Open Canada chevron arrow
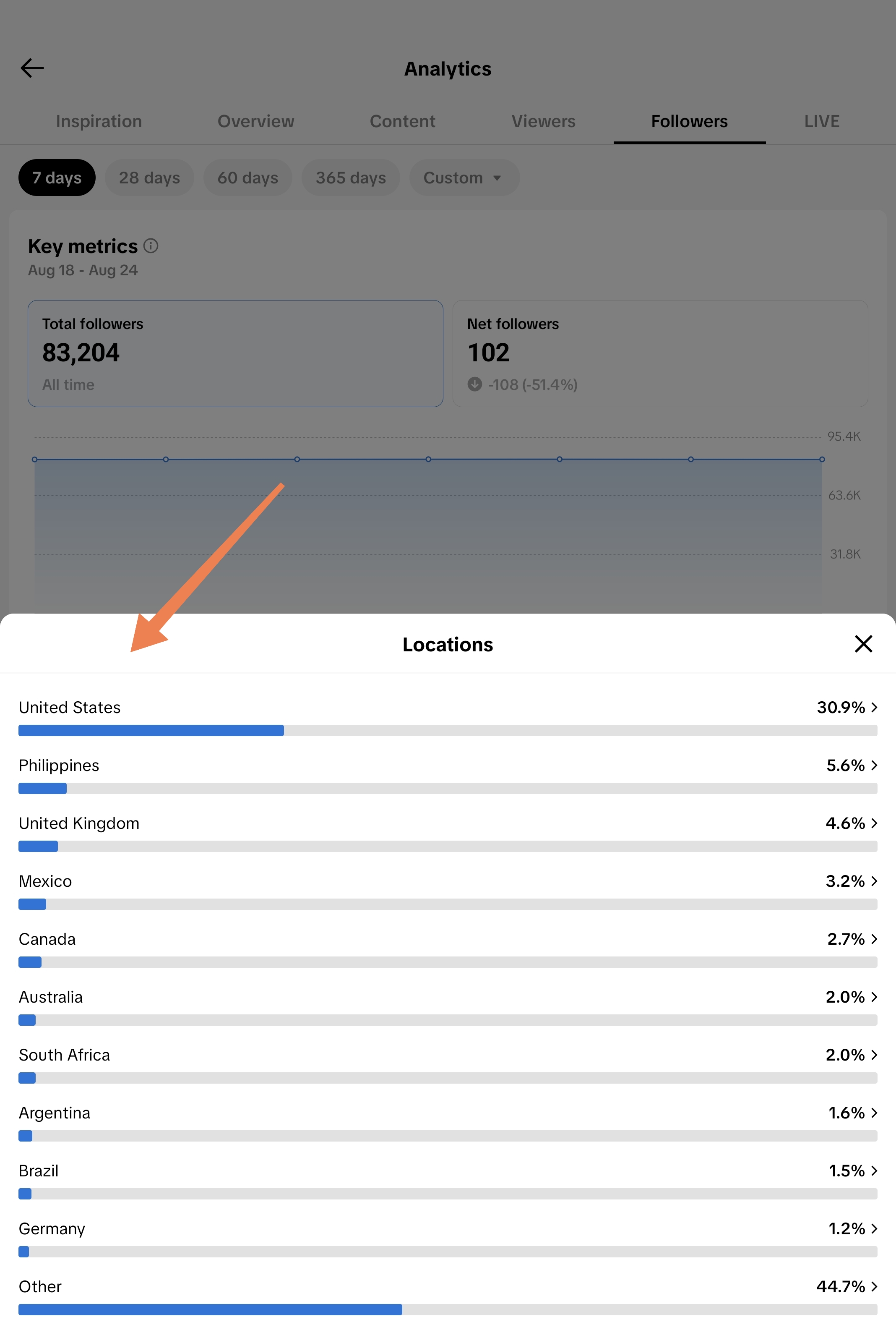The image size is (896, 1343). pos(874,939)
